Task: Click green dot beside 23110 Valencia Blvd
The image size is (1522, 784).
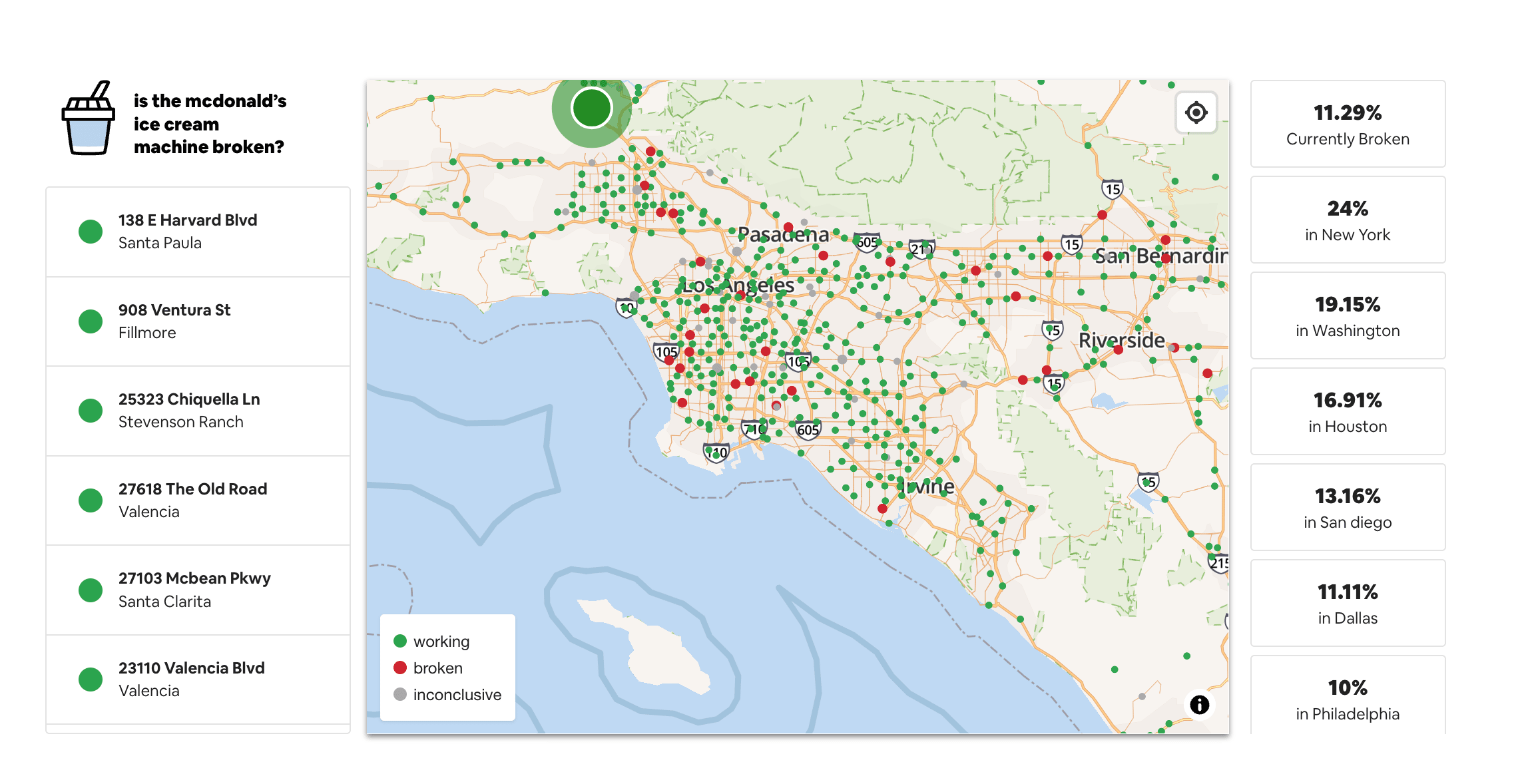Action: 91,680
